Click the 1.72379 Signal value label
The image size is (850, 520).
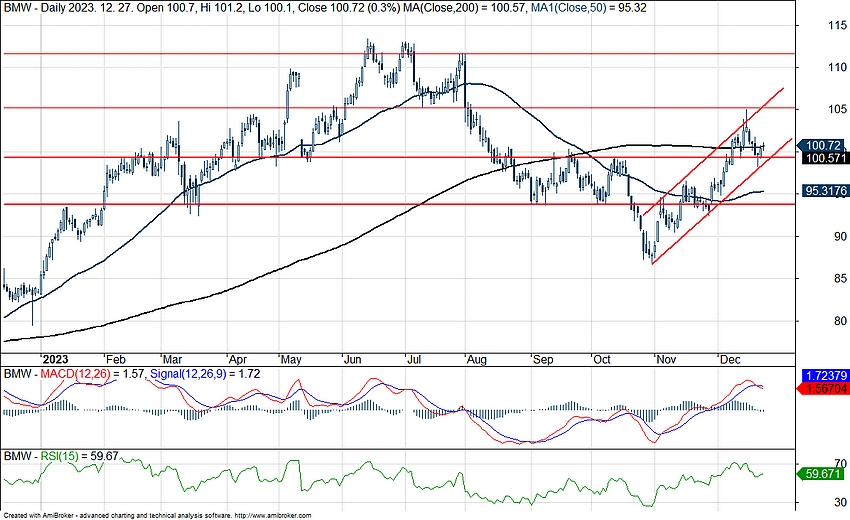(x=825, y=375)
